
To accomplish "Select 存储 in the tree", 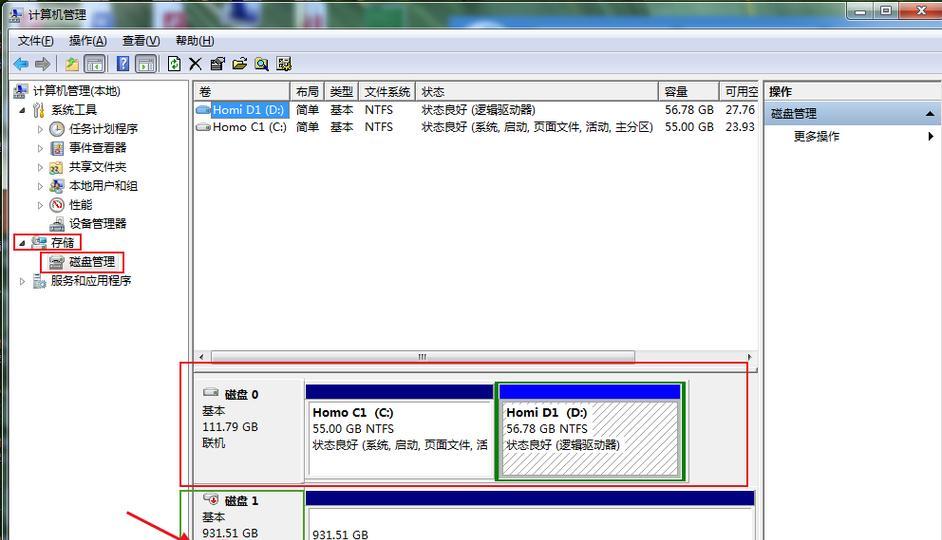I will click(x=62, y=243).
